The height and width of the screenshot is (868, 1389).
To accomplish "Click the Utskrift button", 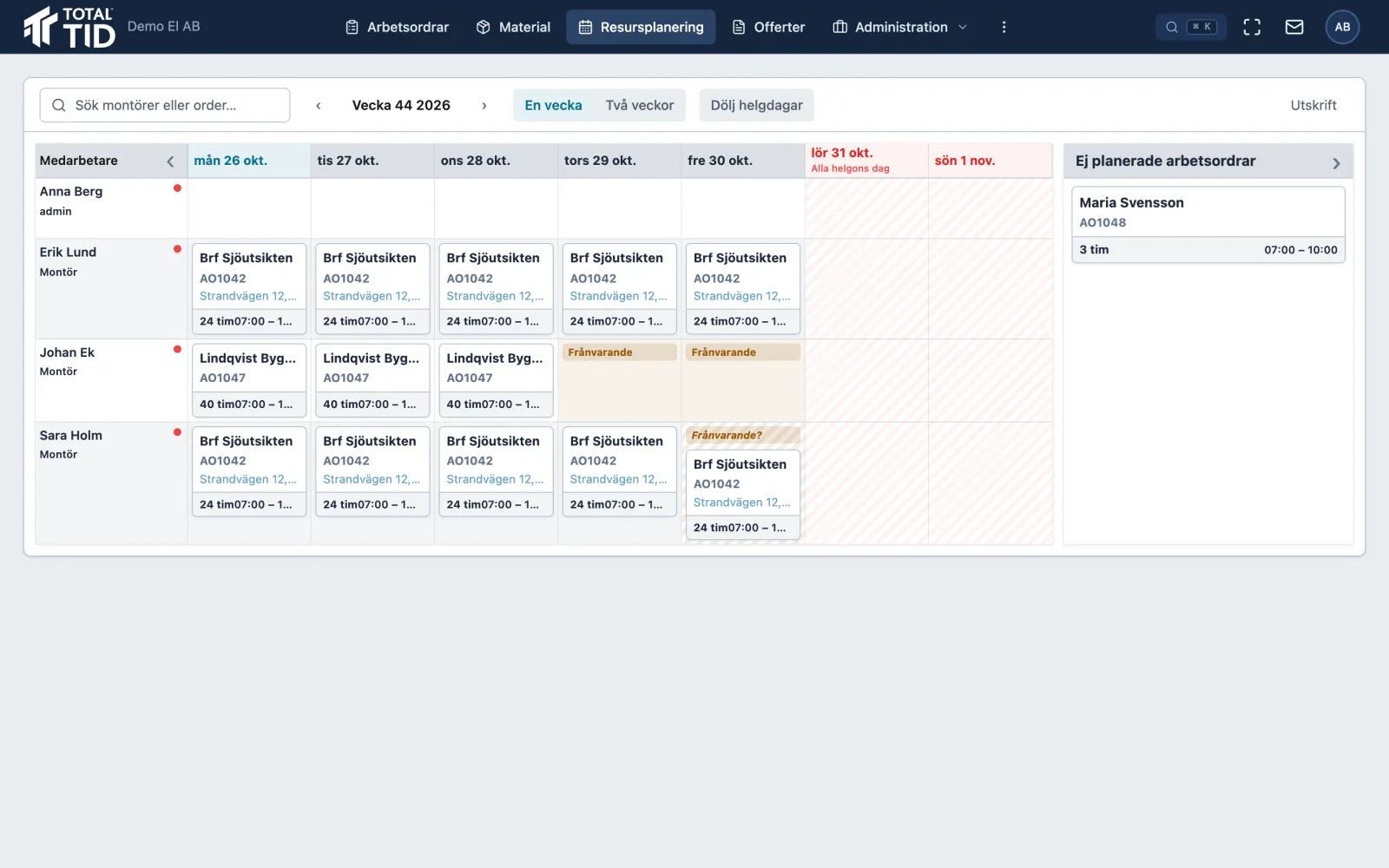I will click(x=1313, y=105).
